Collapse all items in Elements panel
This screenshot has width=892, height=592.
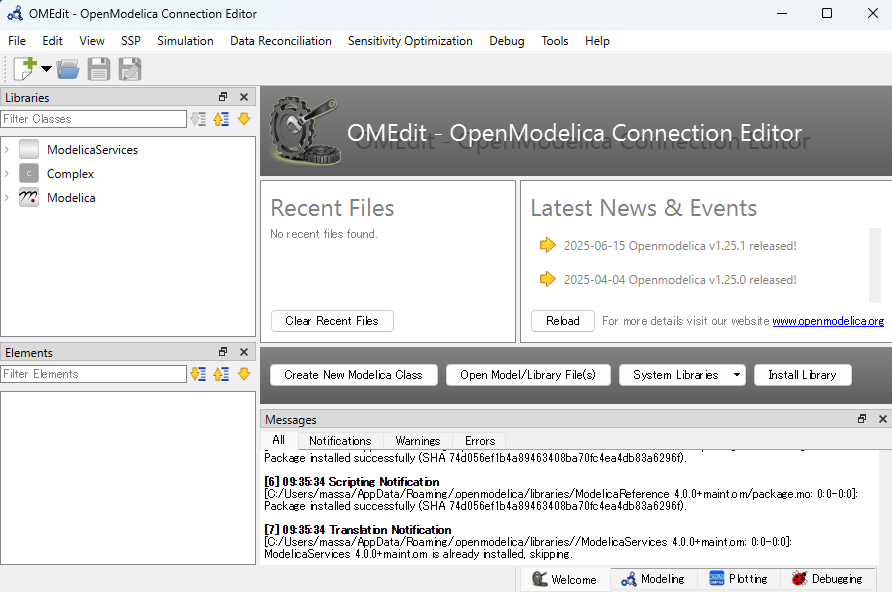tap(221, 374)
